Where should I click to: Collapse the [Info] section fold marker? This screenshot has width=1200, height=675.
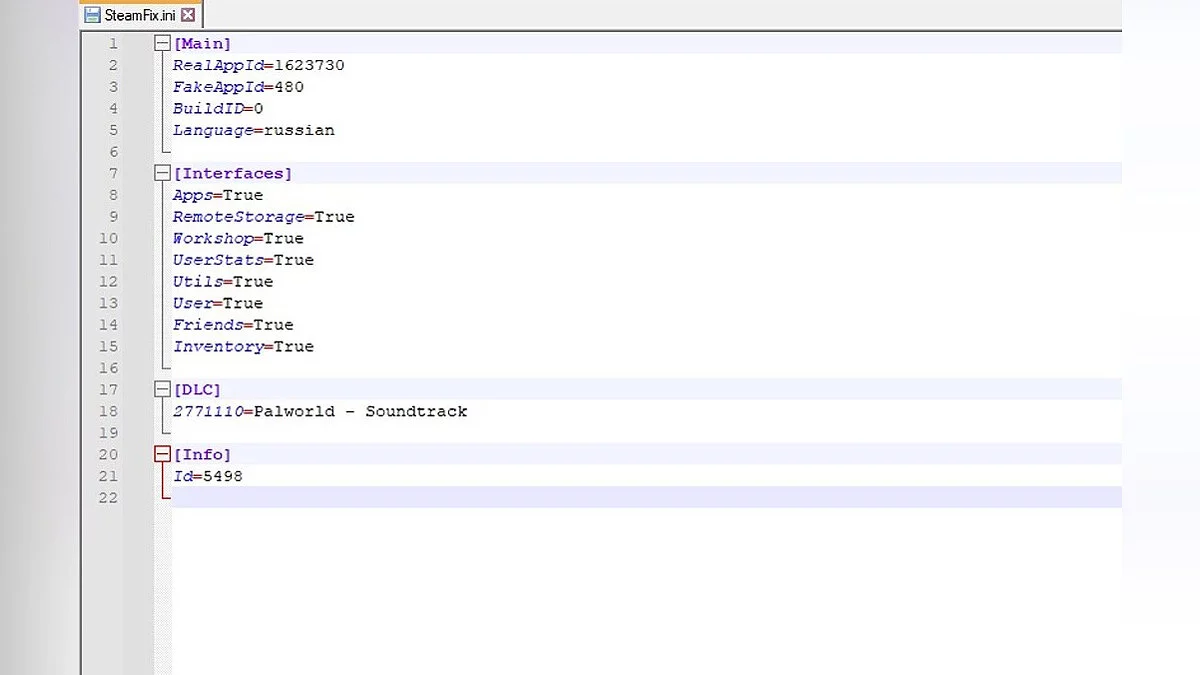tap(162, 455)
